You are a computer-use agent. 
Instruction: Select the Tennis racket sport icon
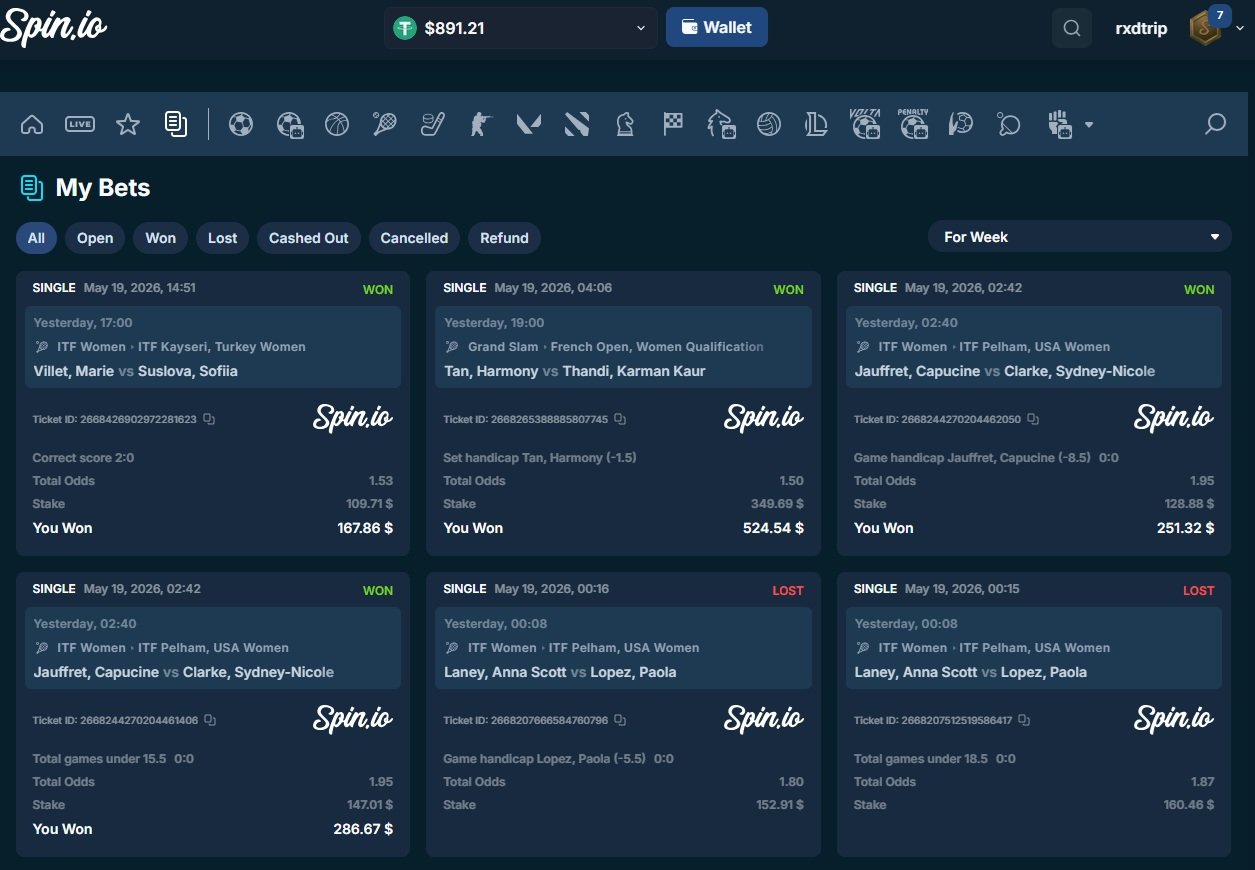[385, 124]
